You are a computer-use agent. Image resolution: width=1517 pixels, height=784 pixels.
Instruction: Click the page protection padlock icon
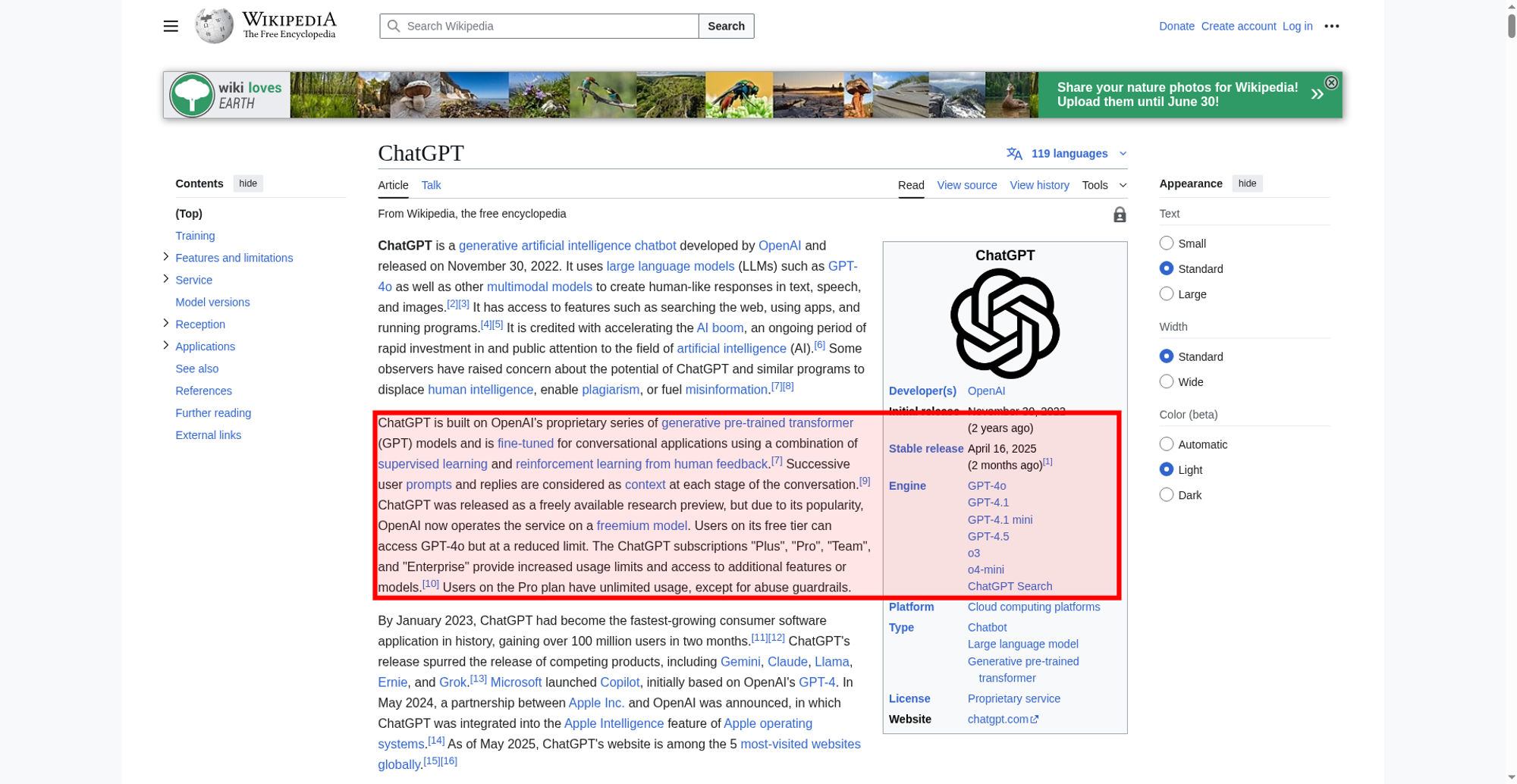[1120, 215]
